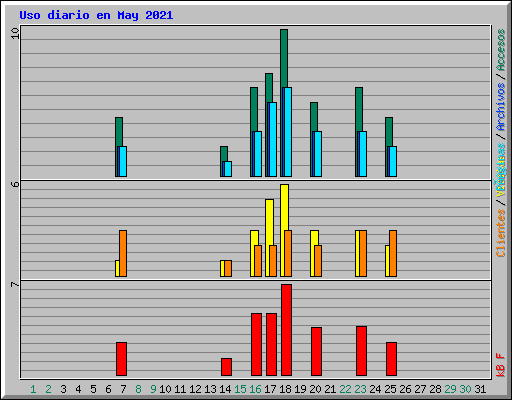The width and height of the screenshot is (512, 400).
Task: Click day label '20' on the axis
Action: [315, 389]
